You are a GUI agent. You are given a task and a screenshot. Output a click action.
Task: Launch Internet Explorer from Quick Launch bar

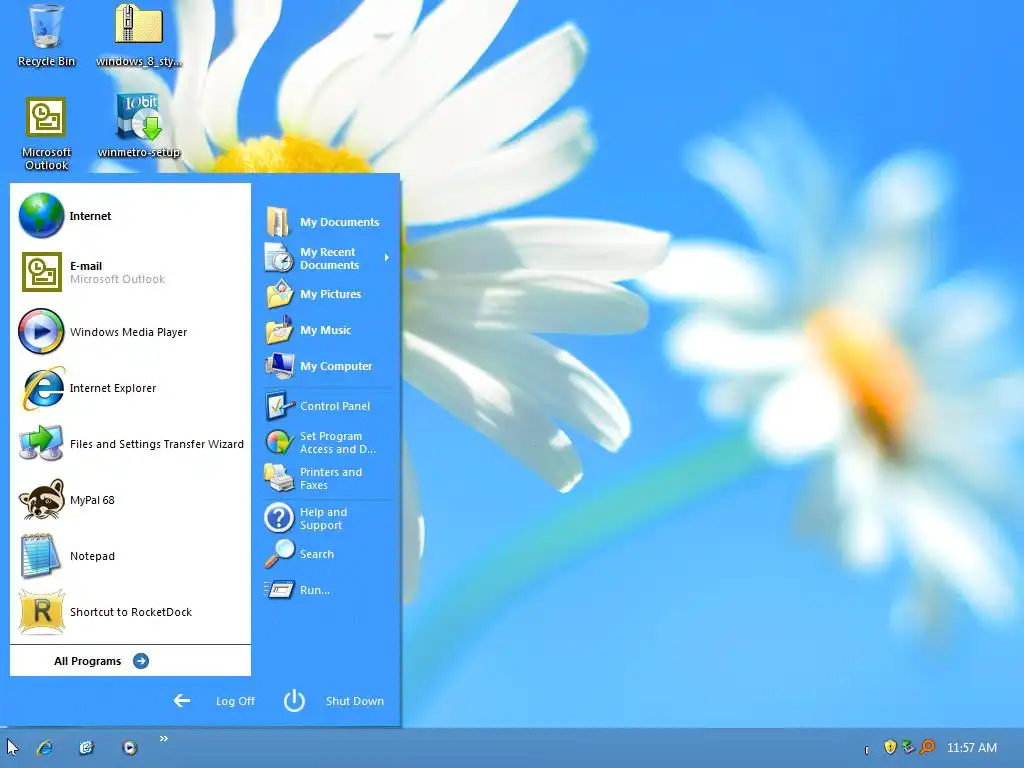(44, 748)
